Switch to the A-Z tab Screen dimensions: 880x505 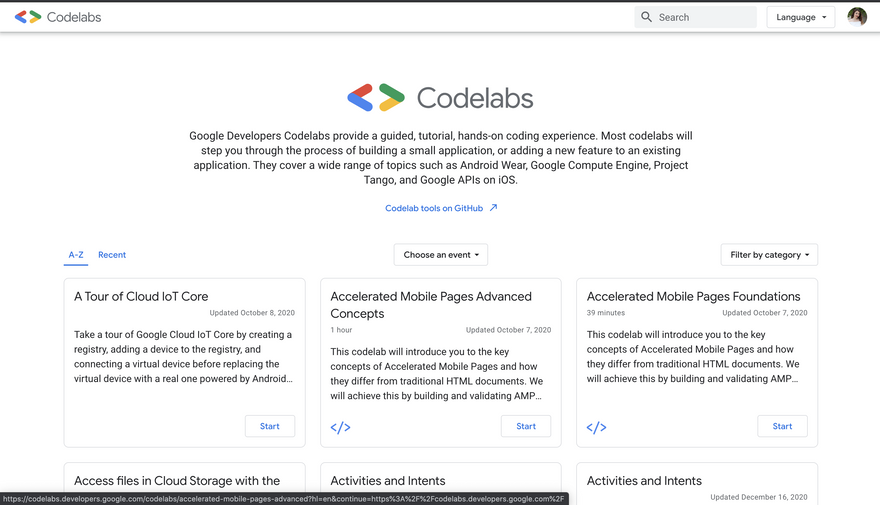[76, 255]
